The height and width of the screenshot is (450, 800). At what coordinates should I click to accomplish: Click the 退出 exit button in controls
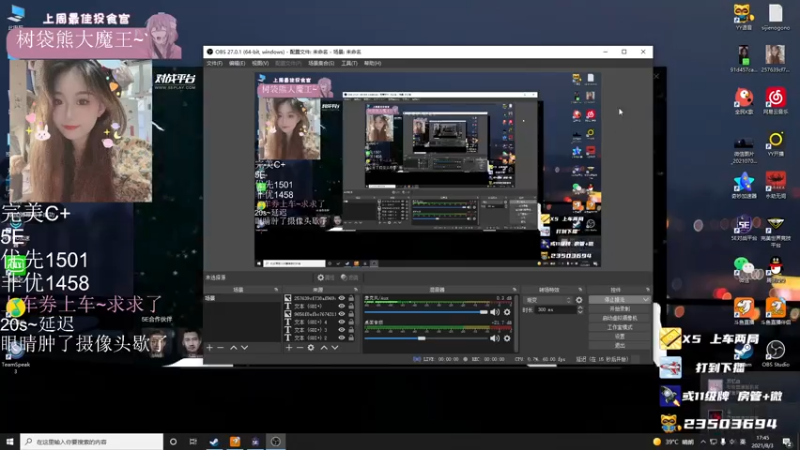(619, 345)
